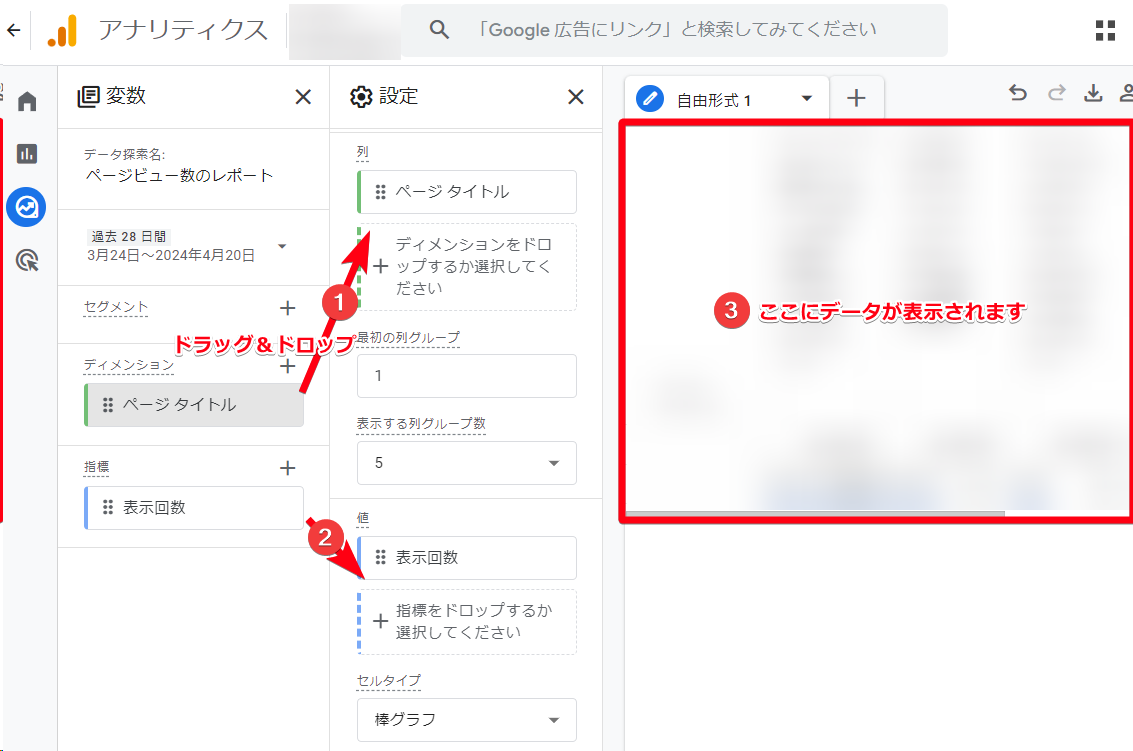Add a new segment with the plus icon
This screenshot has height=751, width=1133.
point(288,309)
